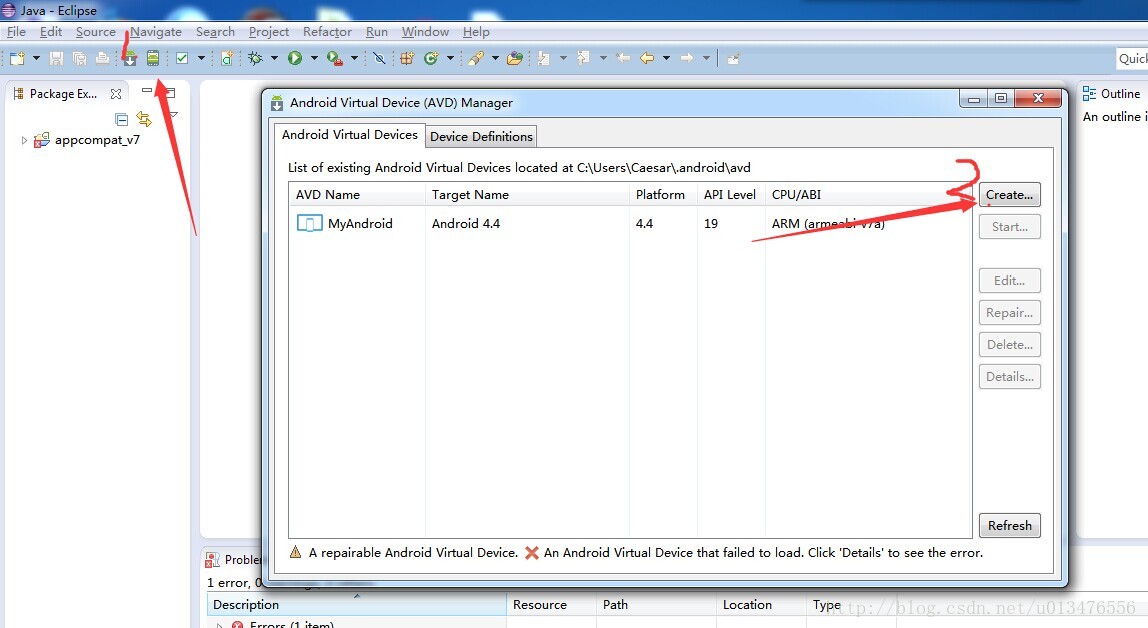Image resolution: width=1148 pixels, height=628 pixels.
Task: Click the New Java Class icon
Action: 431,59
